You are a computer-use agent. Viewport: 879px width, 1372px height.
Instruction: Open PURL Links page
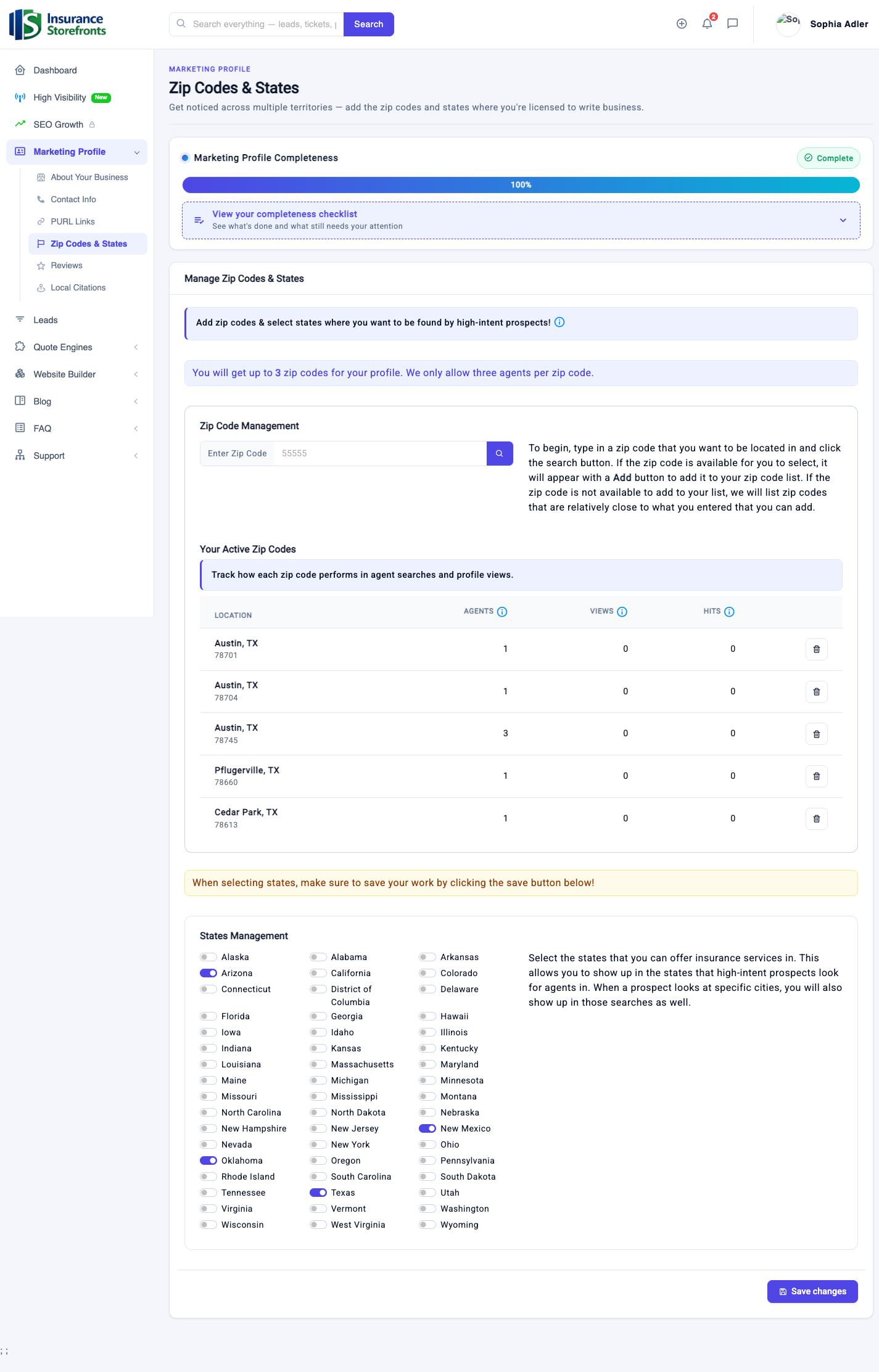click(x=88, y=221)
